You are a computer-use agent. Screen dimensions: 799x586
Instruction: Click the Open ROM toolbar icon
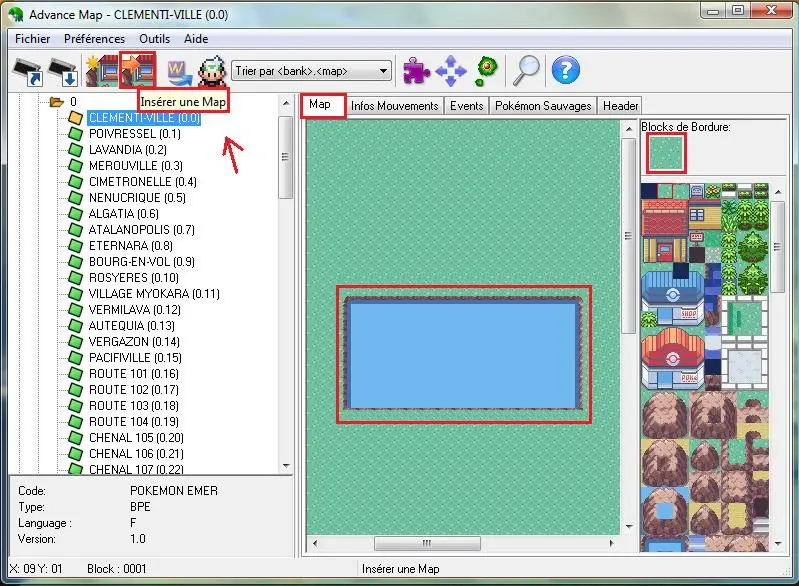tap(28, 71)
